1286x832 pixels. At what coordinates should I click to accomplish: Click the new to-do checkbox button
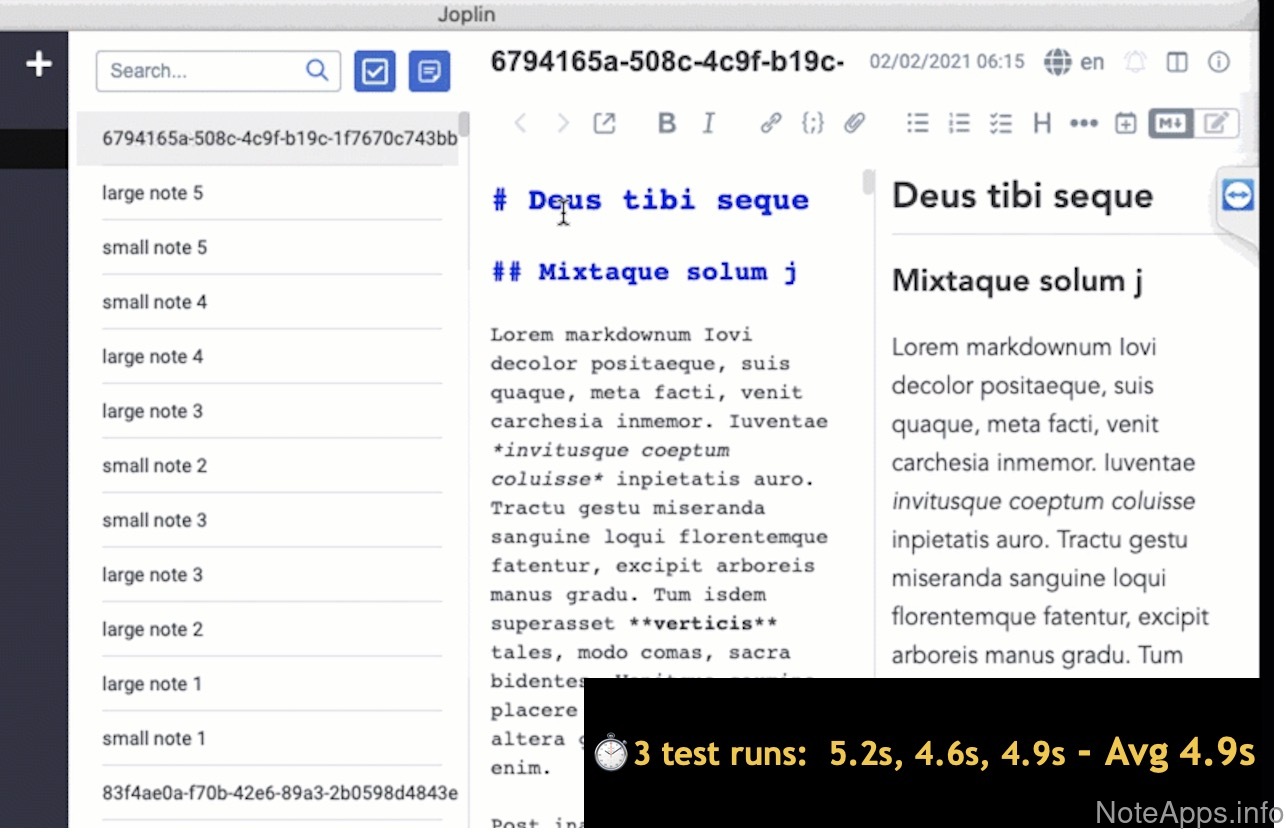point(375,72)
